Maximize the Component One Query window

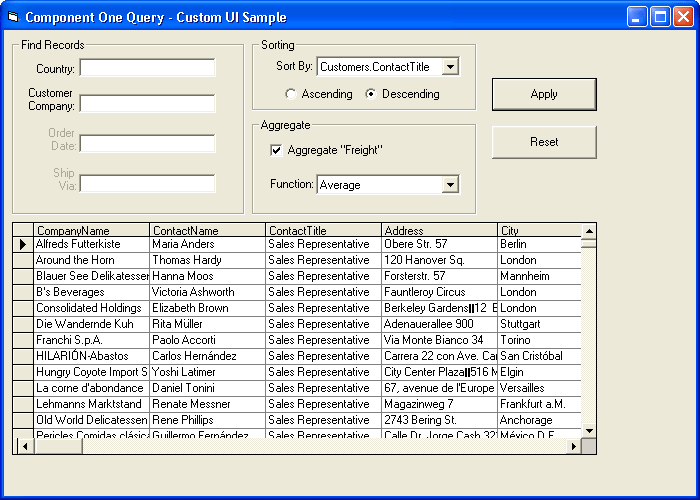coord(660,17)
